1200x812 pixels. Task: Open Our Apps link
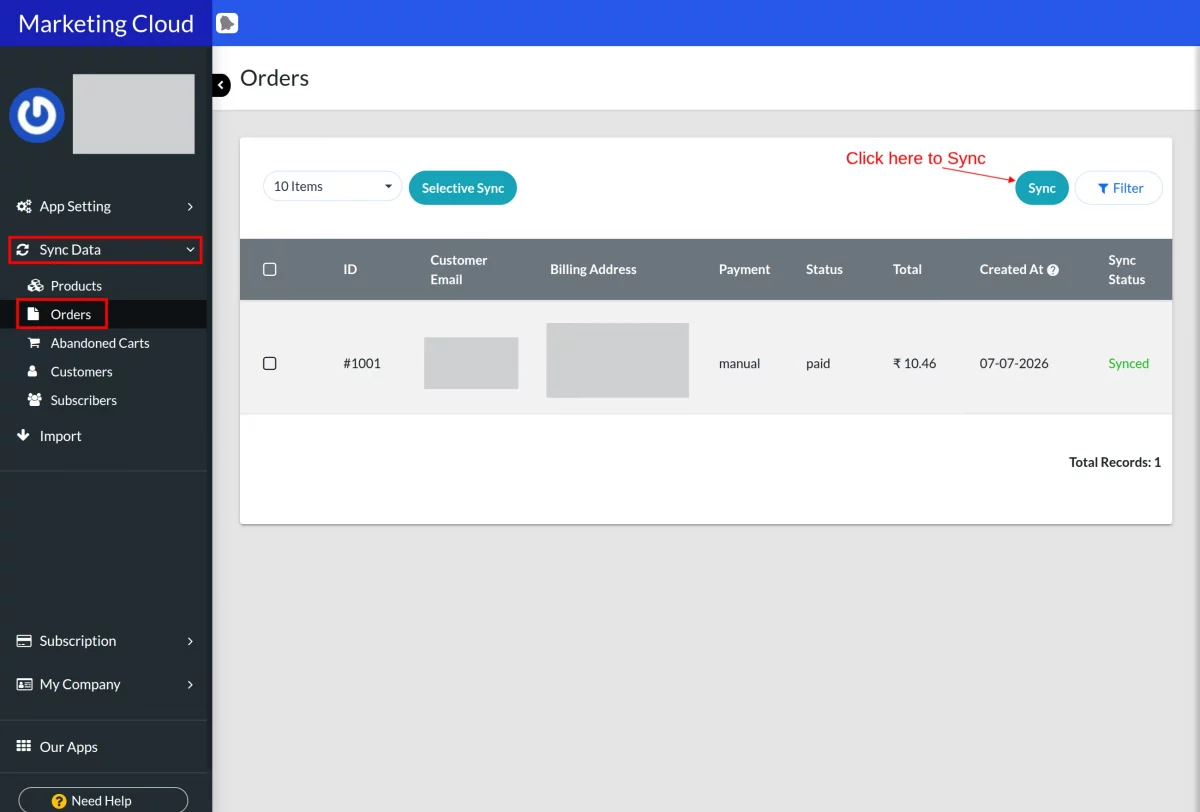click(x=69, y=747)
